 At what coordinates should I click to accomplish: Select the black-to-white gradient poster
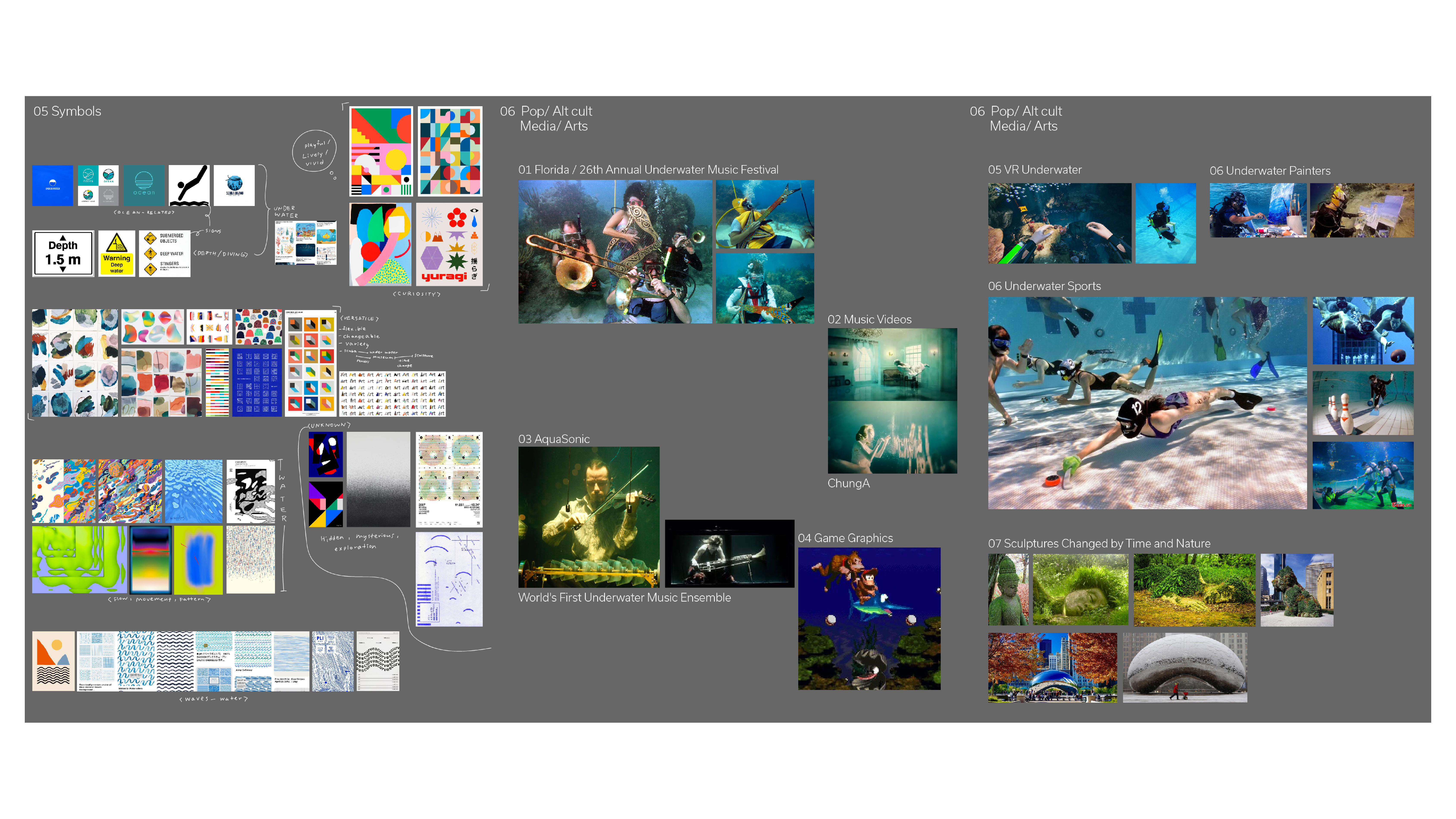(378, 479)
